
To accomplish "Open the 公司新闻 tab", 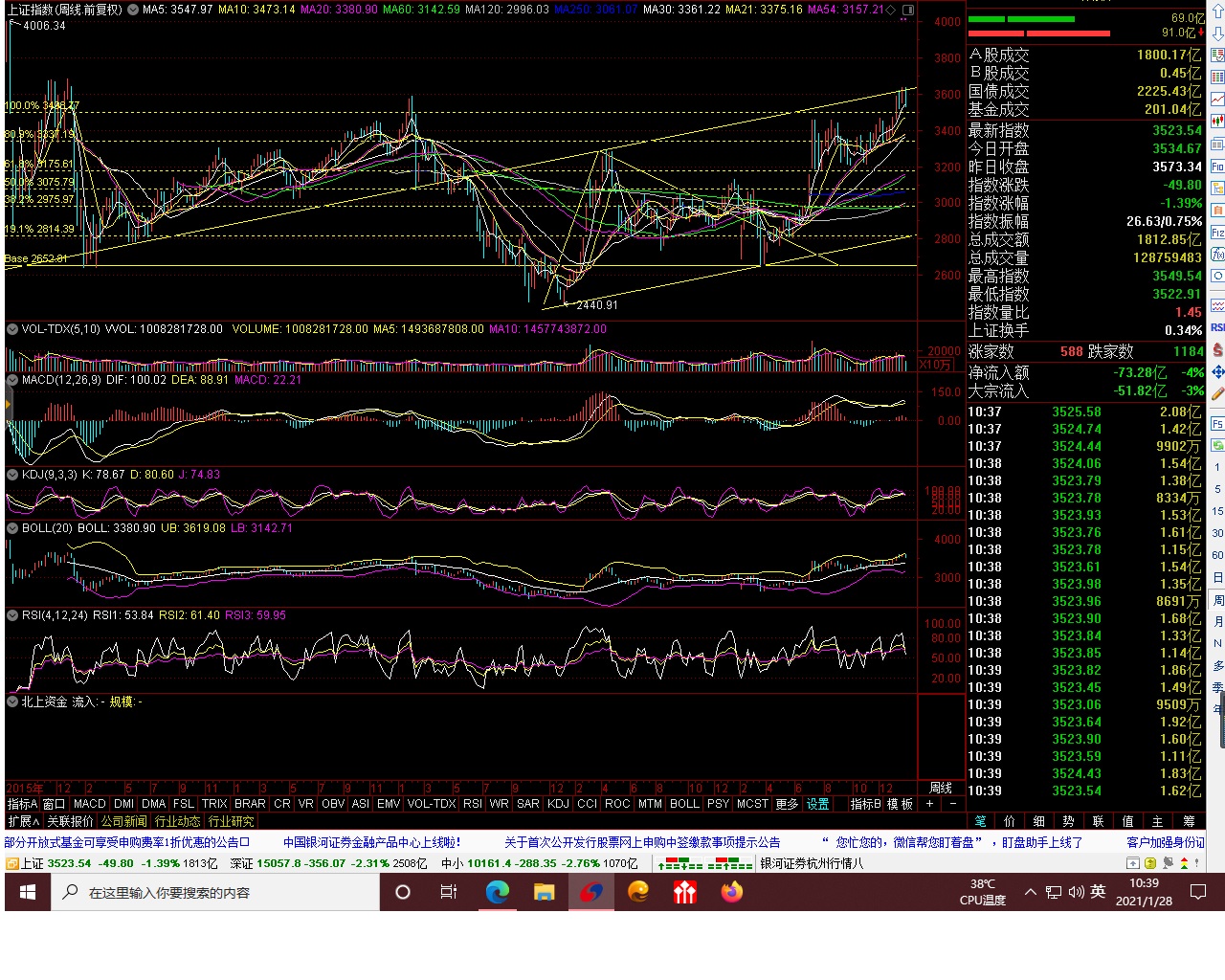I will (124, 821).
